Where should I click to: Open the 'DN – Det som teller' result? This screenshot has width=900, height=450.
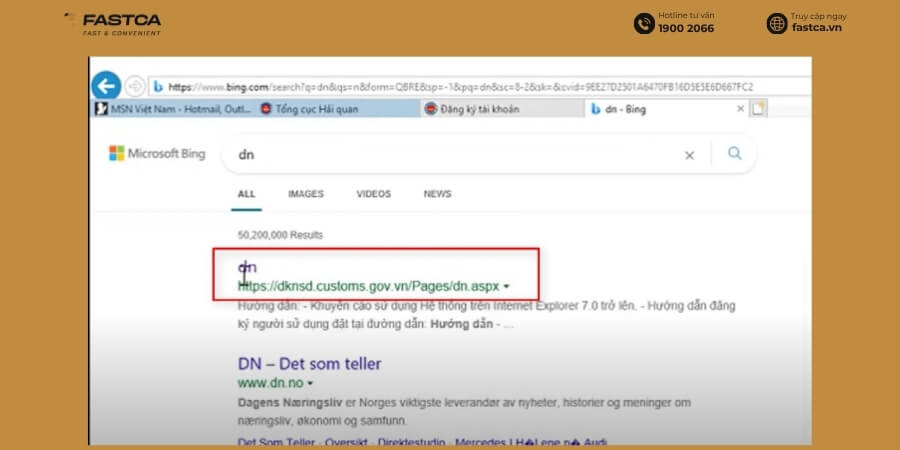click(x=309, y=364)
